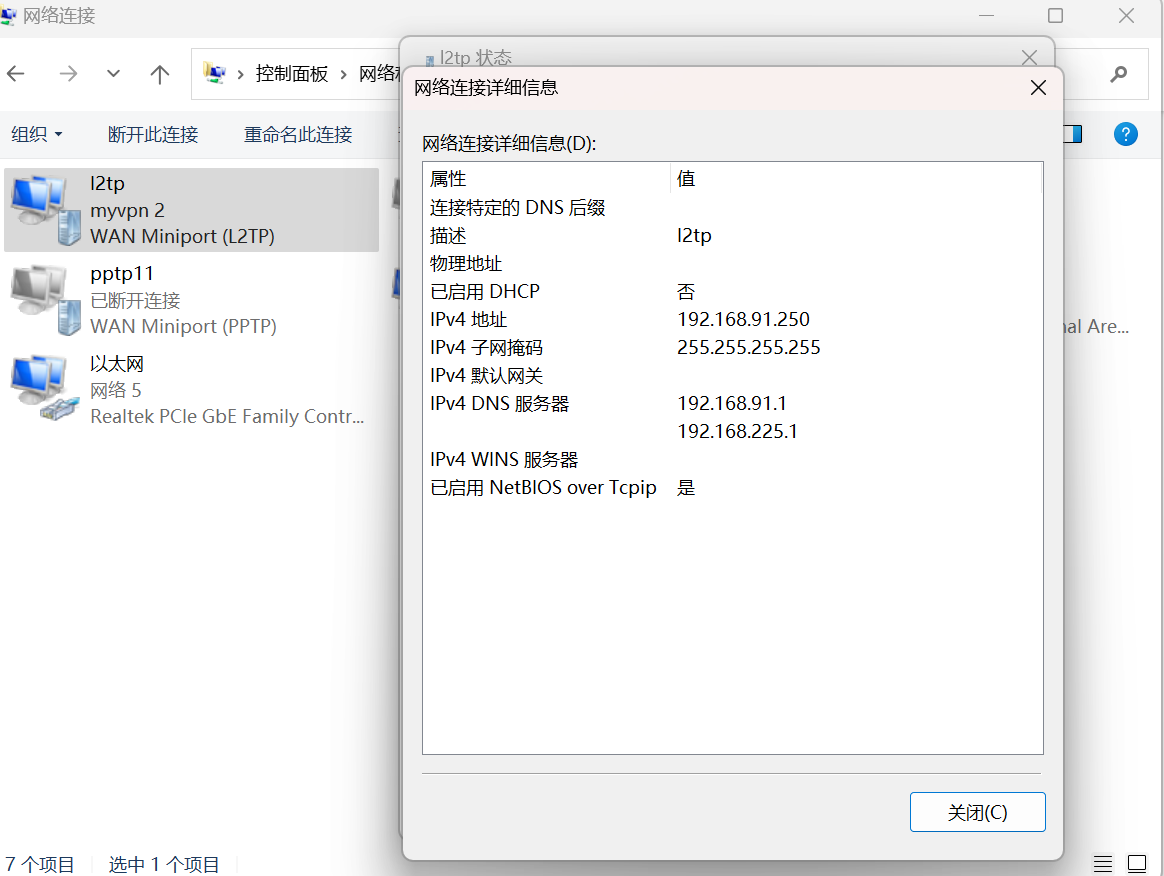This screenshot has height=876, width=1164.
Task: Go forward with the right arrow
Action: click(x=68, y=73)
